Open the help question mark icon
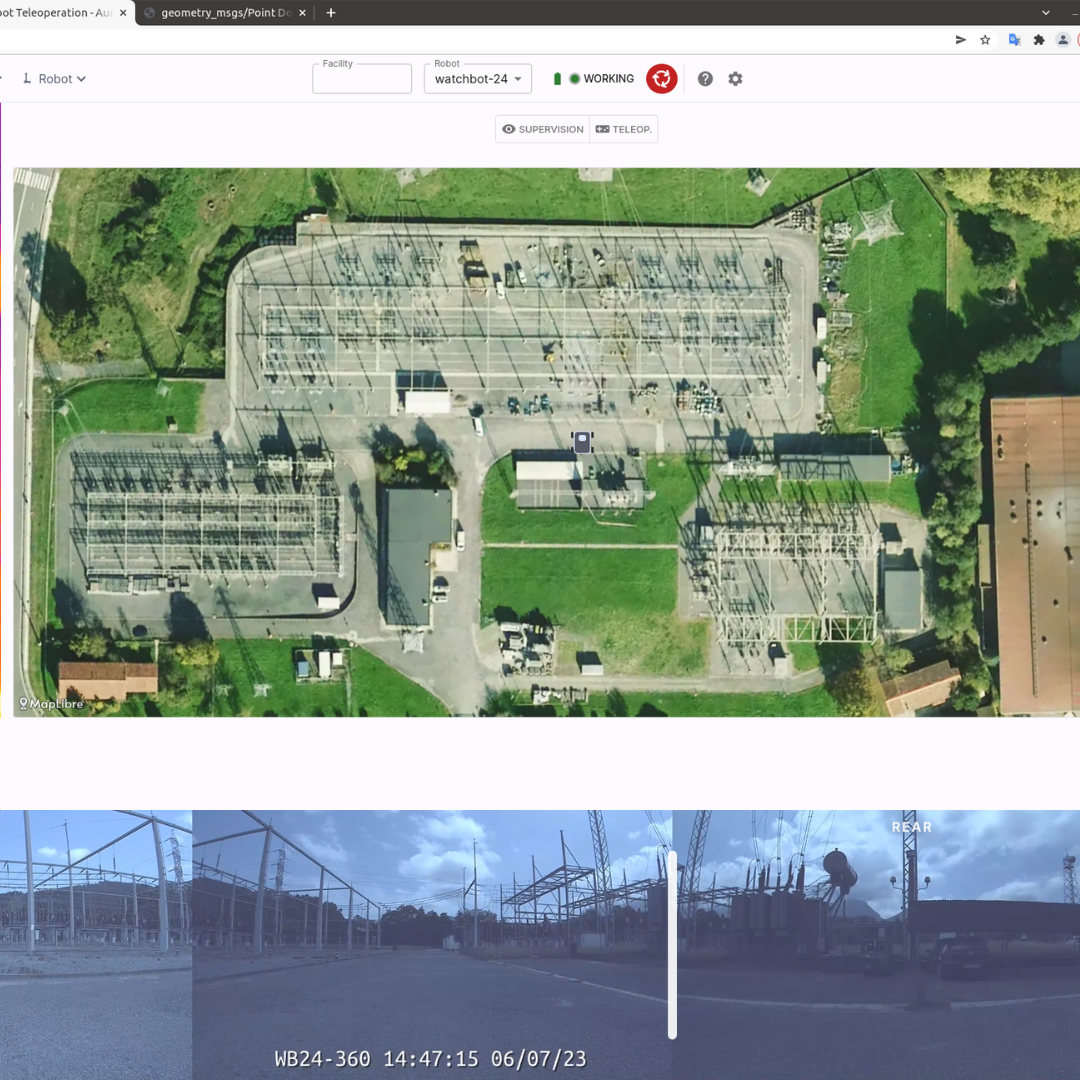Viewport: 1080px width, 1080px height. [x=705, y=79]
